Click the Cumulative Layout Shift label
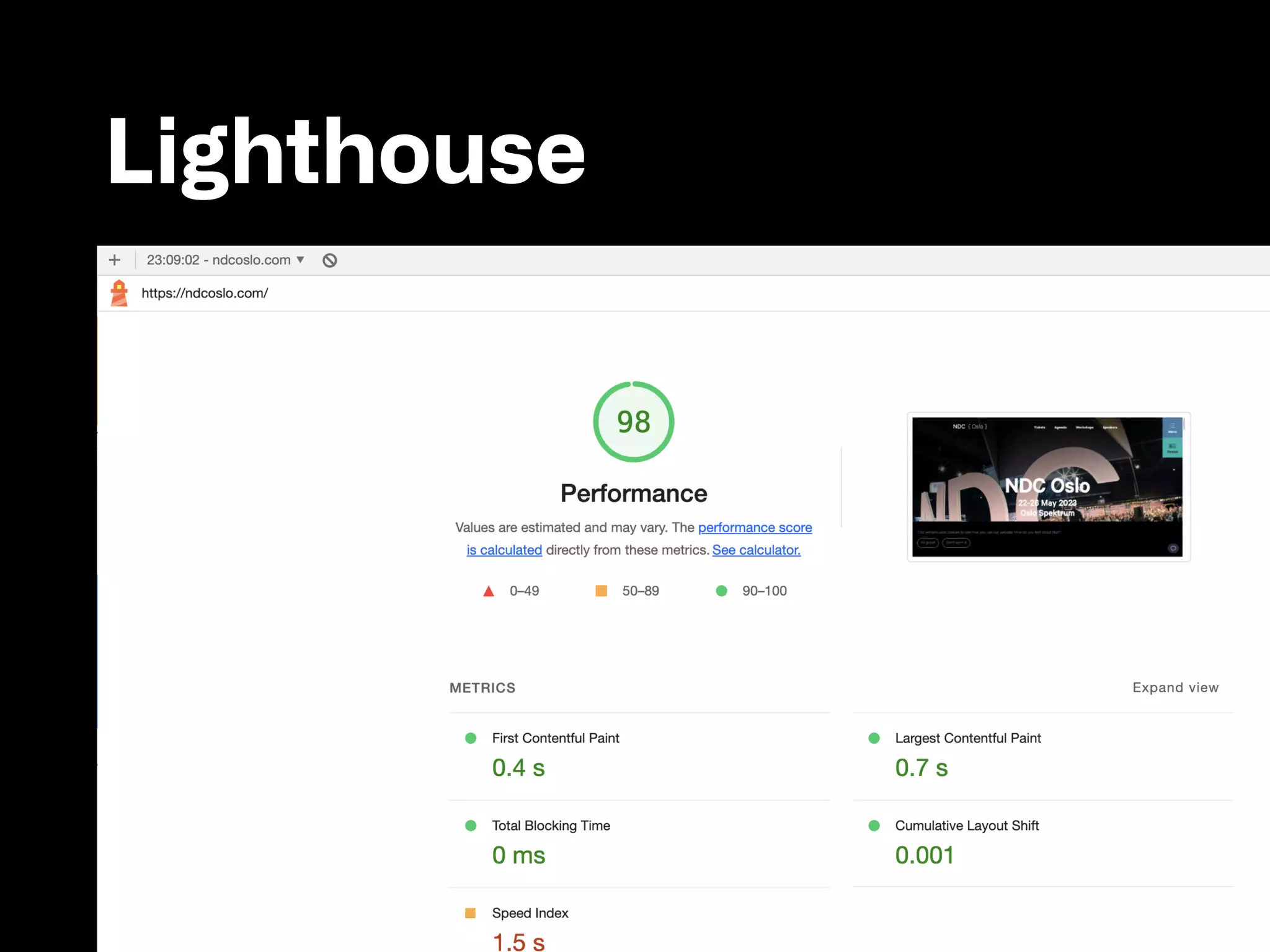The width and height of the screenshot is (1270, 952). tap(967, 826)
